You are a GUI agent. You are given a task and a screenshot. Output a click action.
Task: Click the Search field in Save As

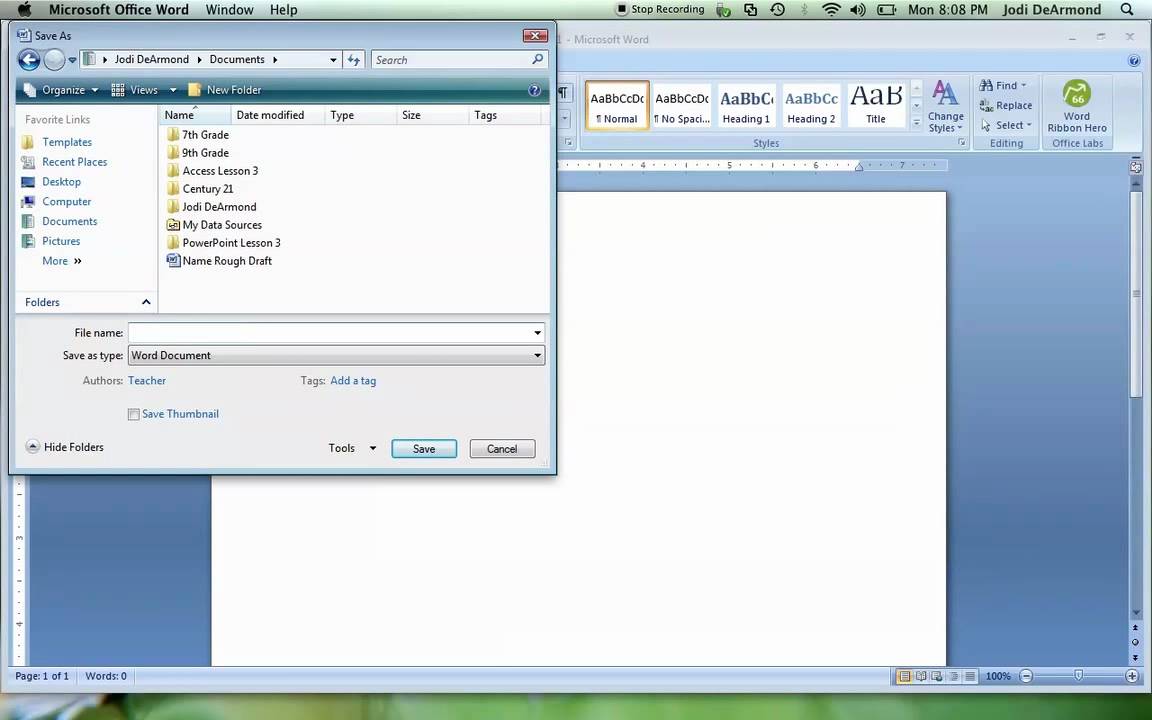[x=453, y=60]
